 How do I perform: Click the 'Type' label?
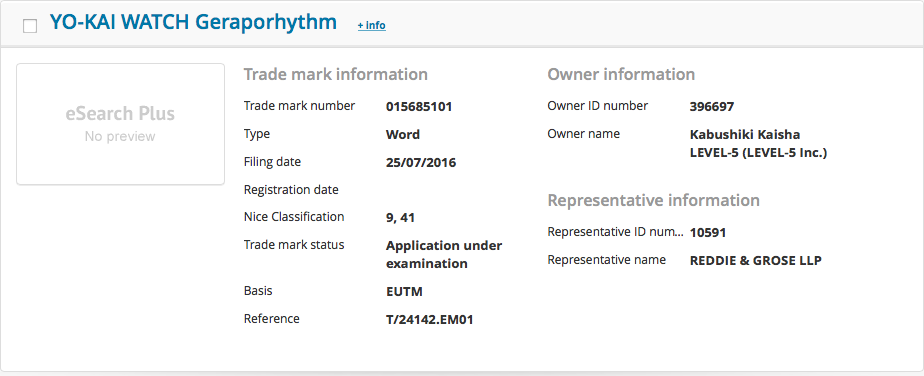click(x=257, y=134)
